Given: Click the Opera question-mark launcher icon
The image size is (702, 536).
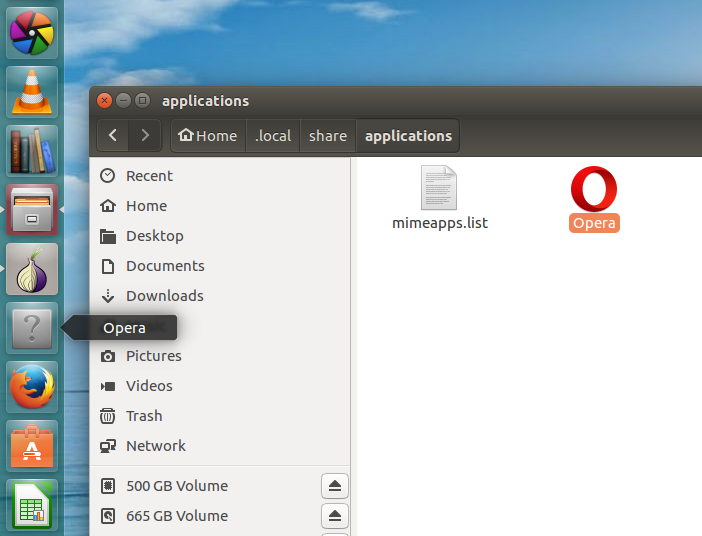Looking at the screenshot, I should point(32,328).
